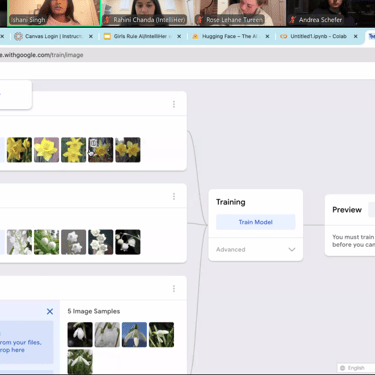Switch to Hugging Face browser tab
The image size is (375, 375).
click(x=230, y=36)
